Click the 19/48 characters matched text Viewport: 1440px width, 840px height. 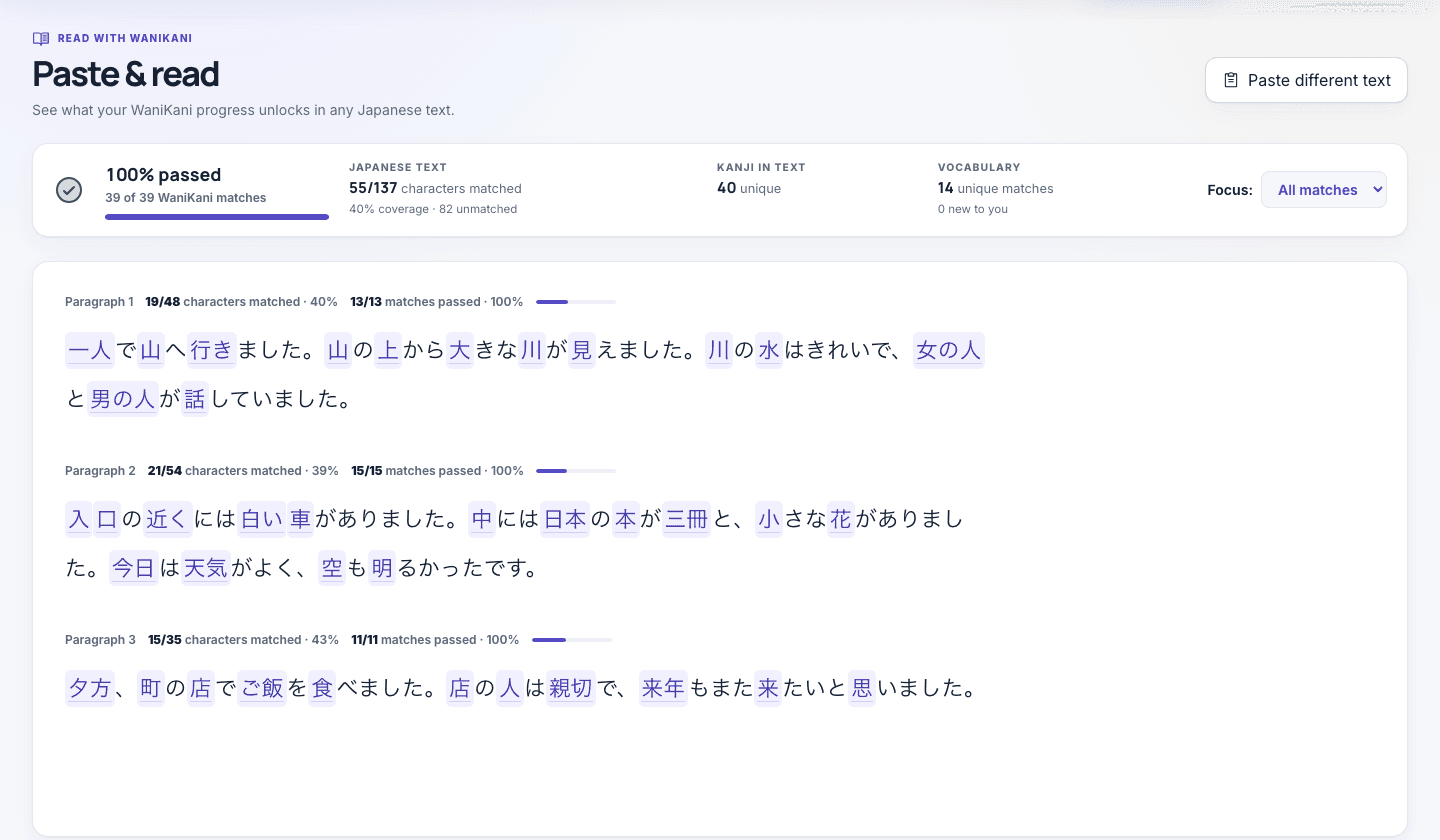click(222, 302)
